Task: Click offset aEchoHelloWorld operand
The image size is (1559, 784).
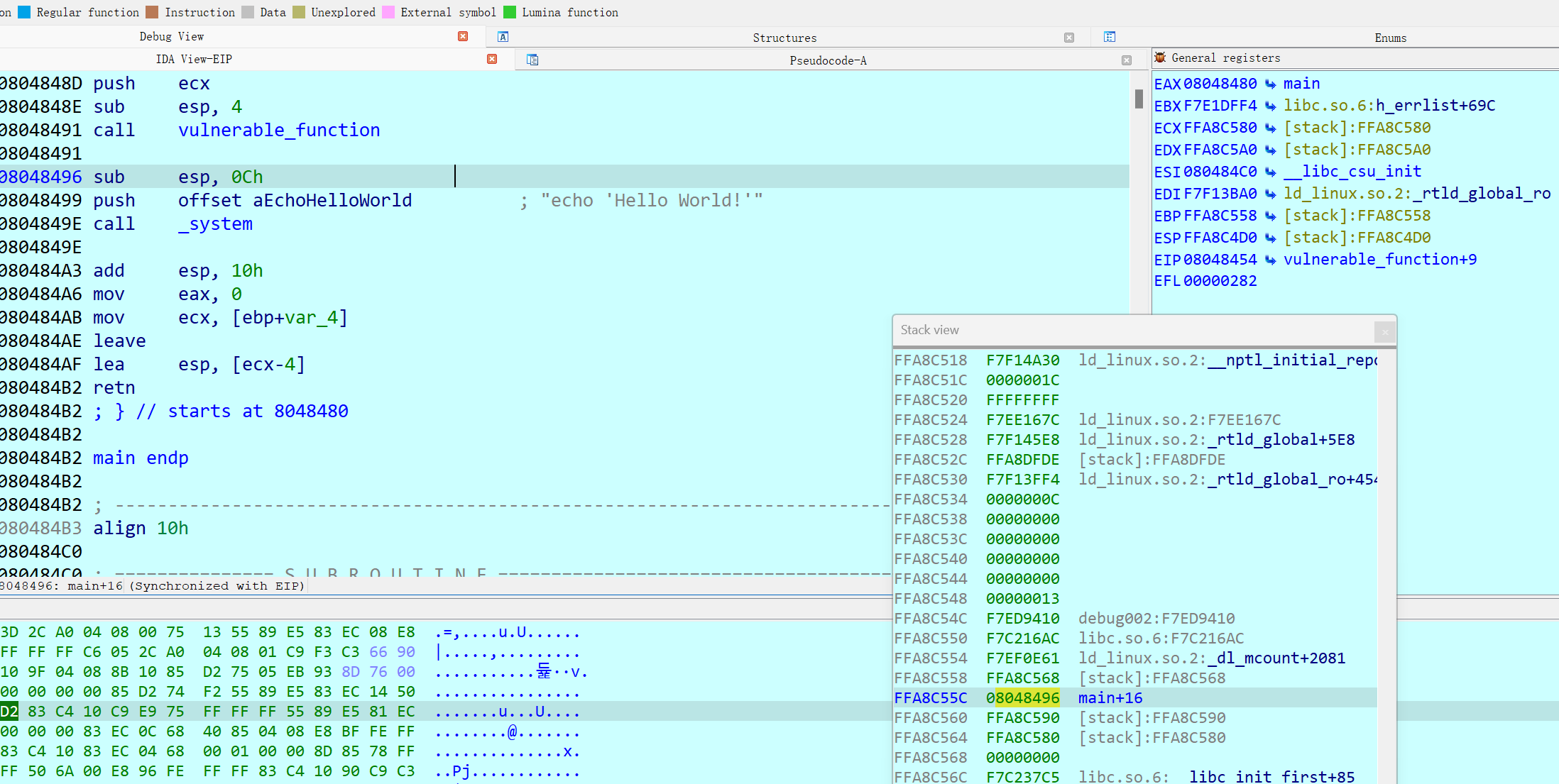Action: point(295,201)
